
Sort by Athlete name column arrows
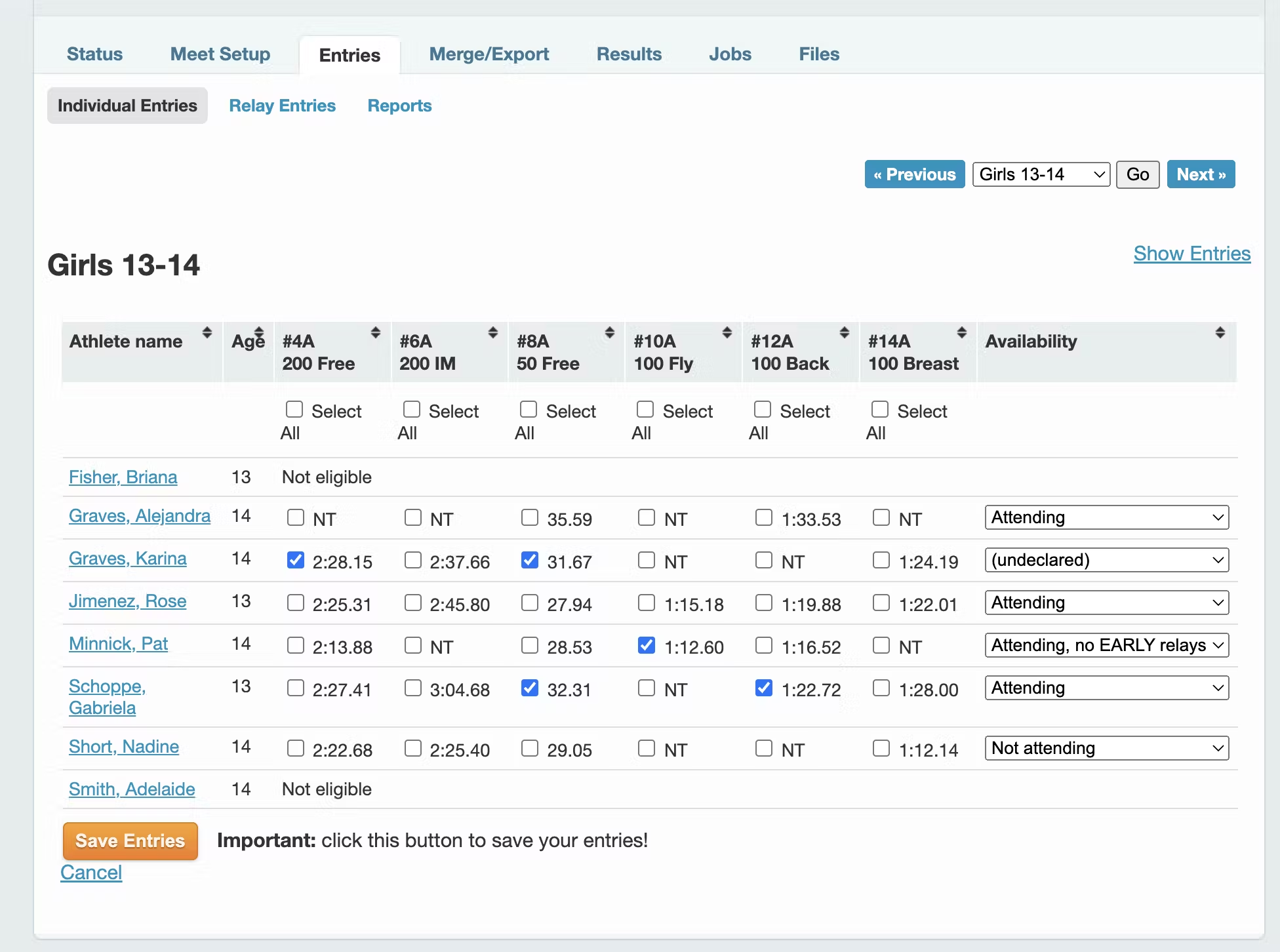coord(207,332)
